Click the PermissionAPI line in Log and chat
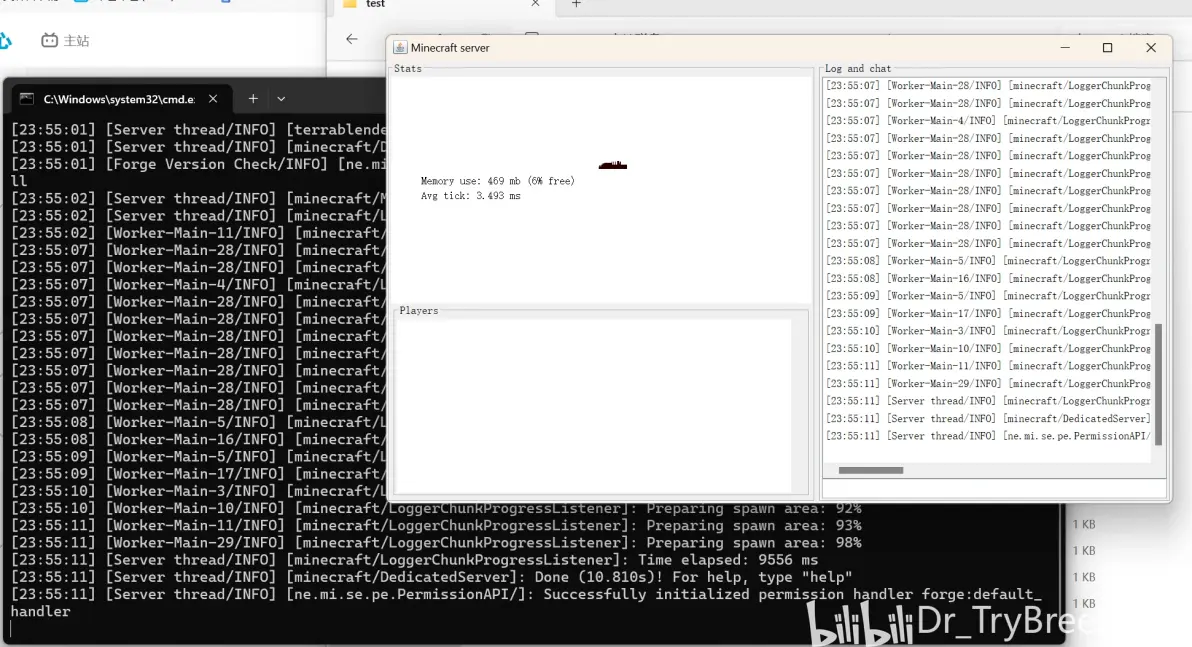1192x647 pixels. tap(988, 436)
